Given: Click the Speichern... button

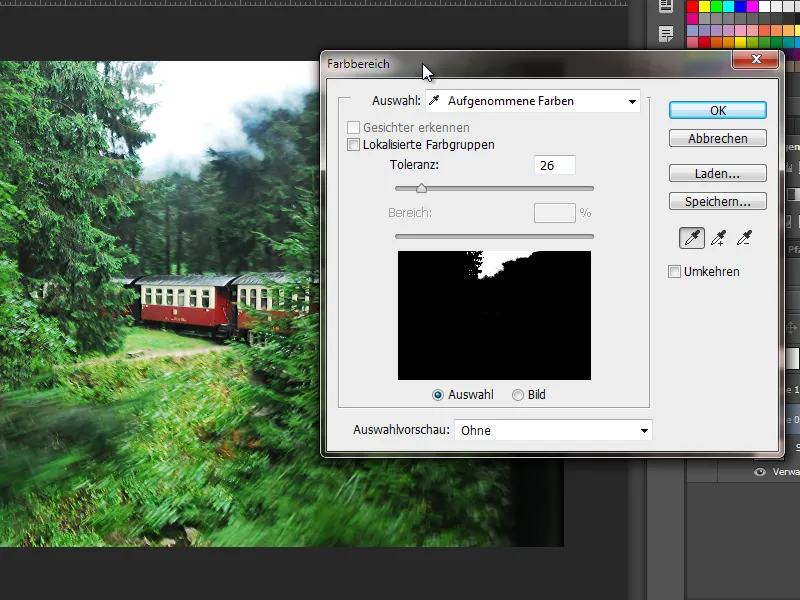Looking at the screenshot, I should coord(718,202).
